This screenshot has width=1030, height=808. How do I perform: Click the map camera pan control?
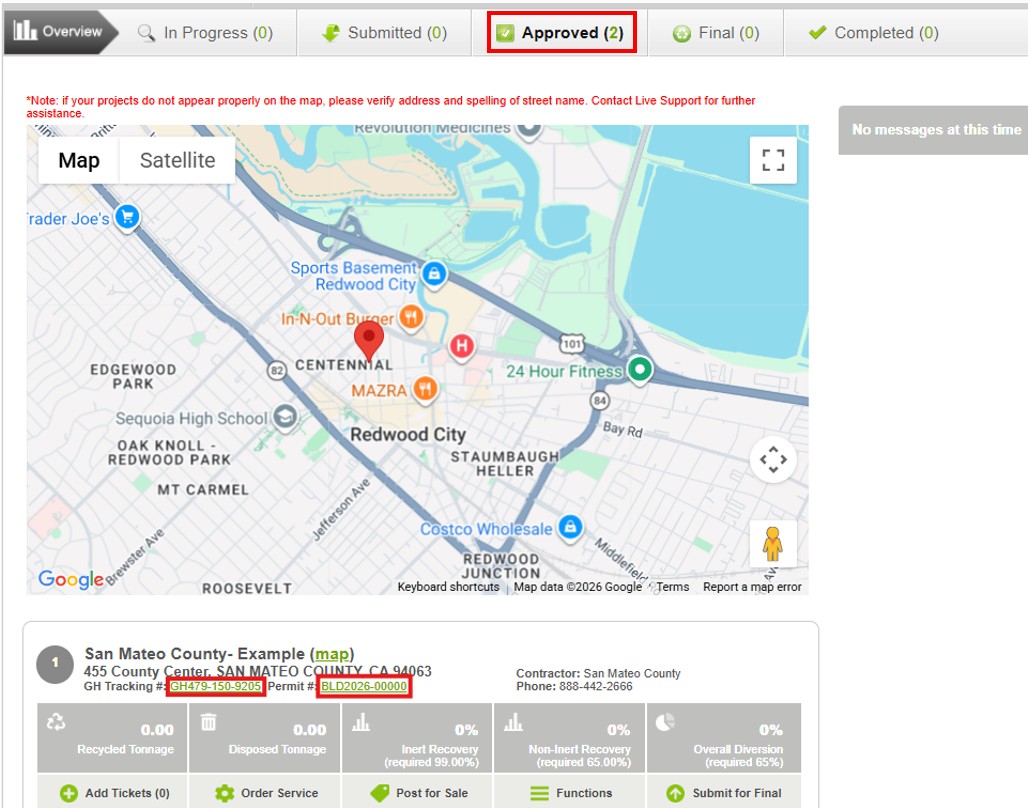[x=772, y=460]
